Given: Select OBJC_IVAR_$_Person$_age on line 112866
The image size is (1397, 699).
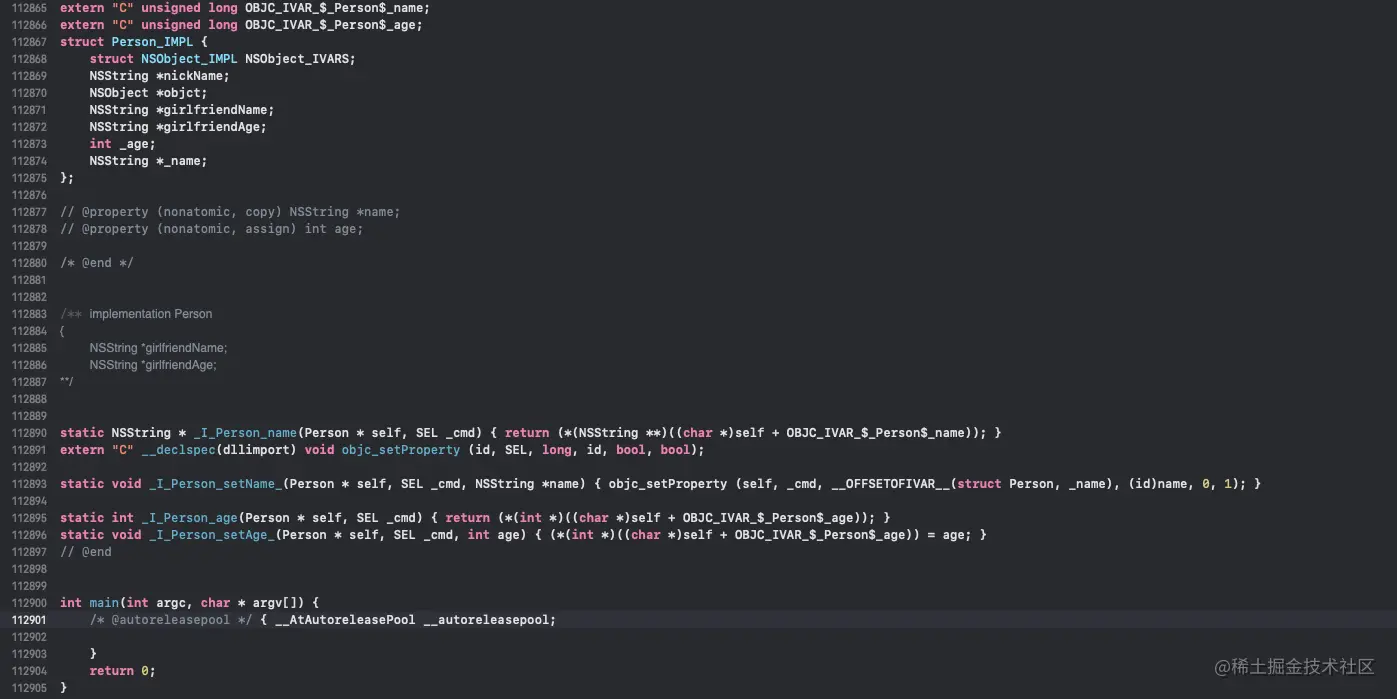Looking at the screenshot, I should tap(330, 25).
